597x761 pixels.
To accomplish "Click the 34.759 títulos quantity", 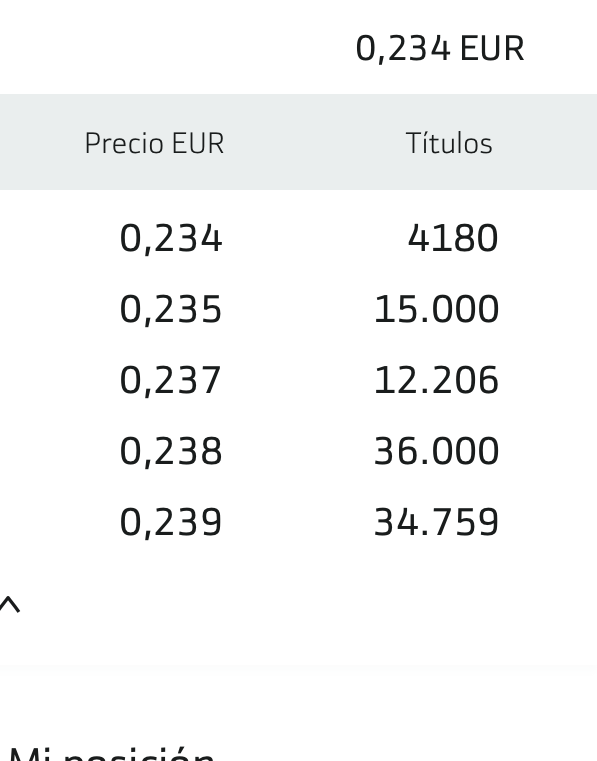I will click(436, 523).
